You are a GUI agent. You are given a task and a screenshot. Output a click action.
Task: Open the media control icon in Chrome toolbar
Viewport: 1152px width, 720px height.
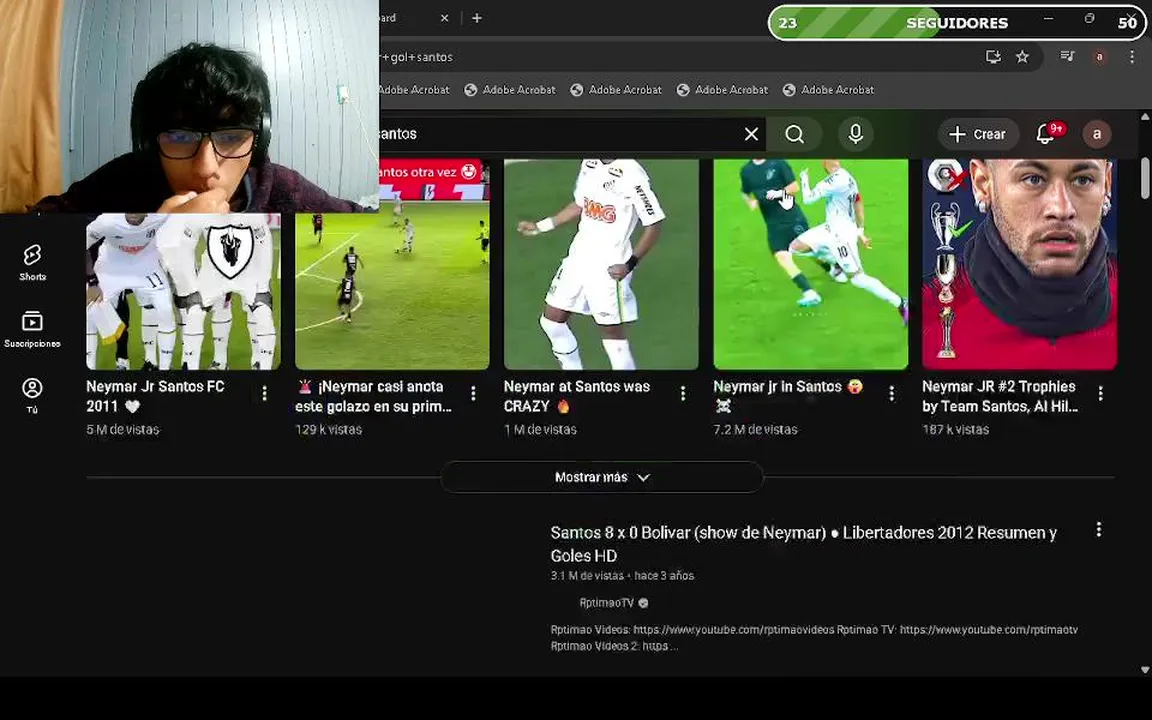1068,56
